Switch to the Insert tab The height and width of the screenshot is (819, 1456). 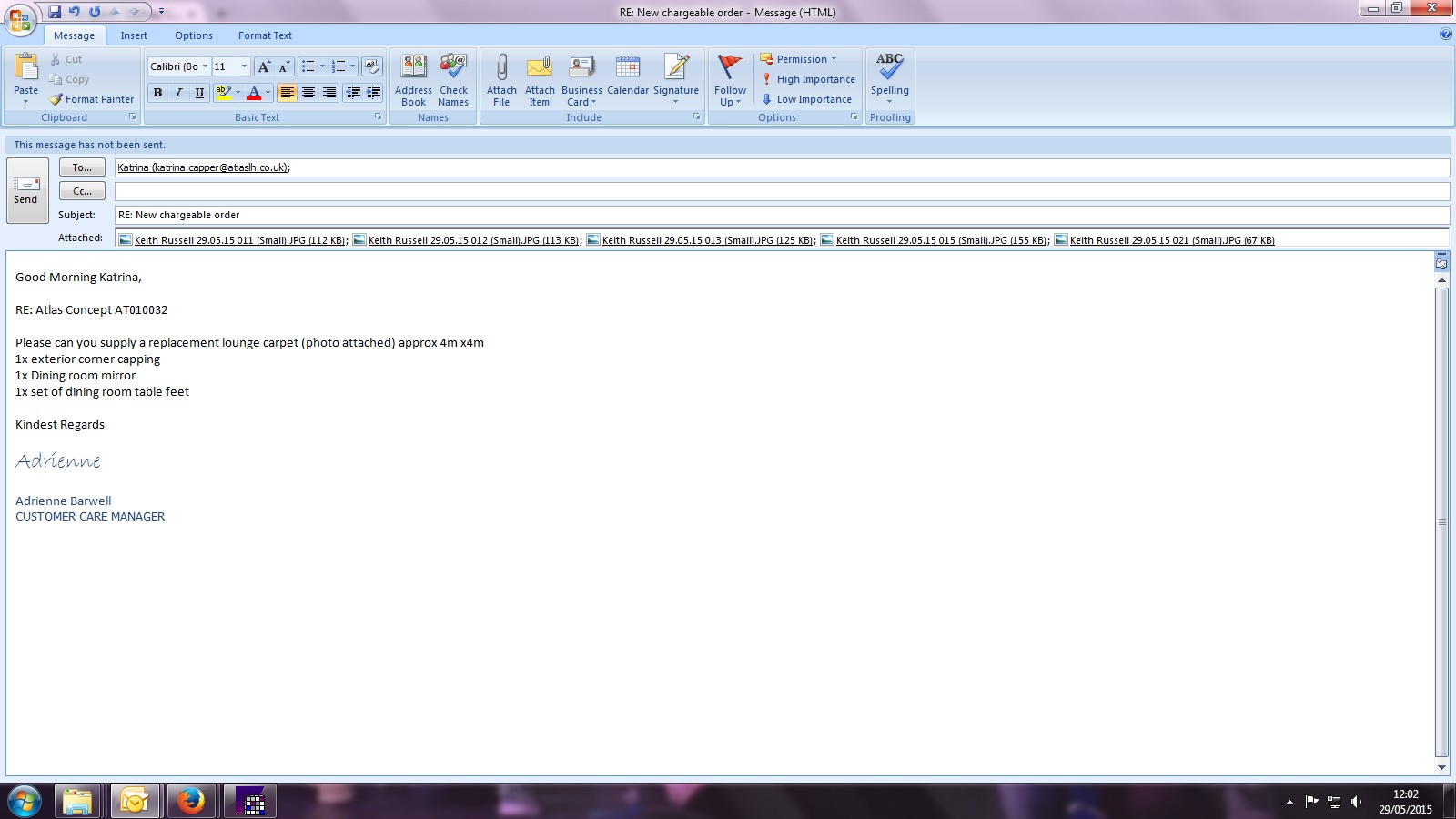click(x=134, y=35)
